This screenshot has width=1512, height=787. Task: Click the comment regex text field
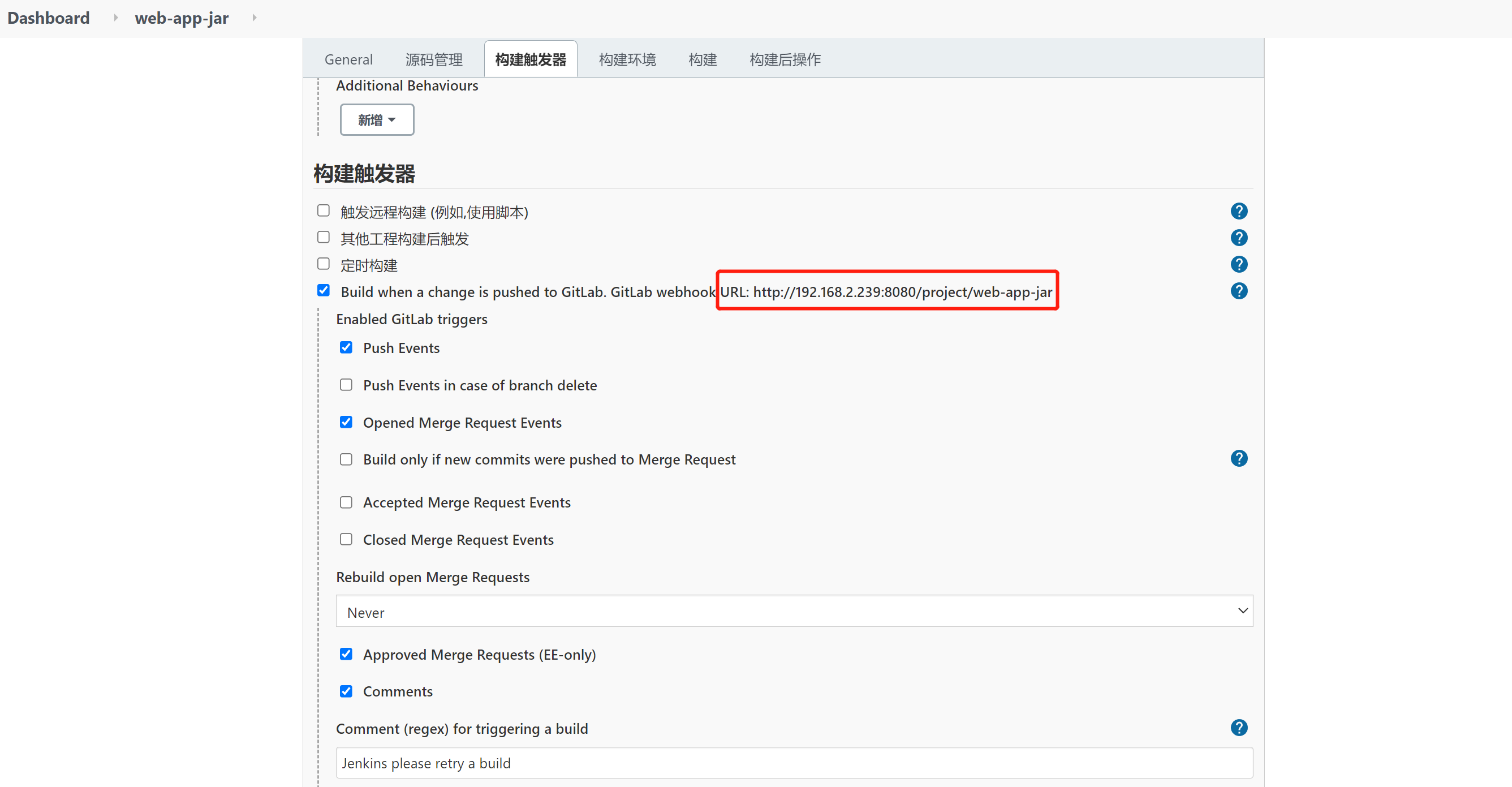click(x=794, y=763)
